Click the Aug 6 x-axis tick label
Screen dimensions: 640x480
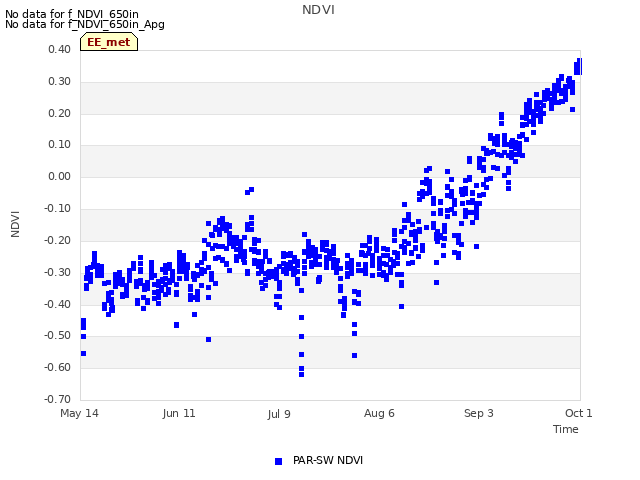tap(379, 413)
